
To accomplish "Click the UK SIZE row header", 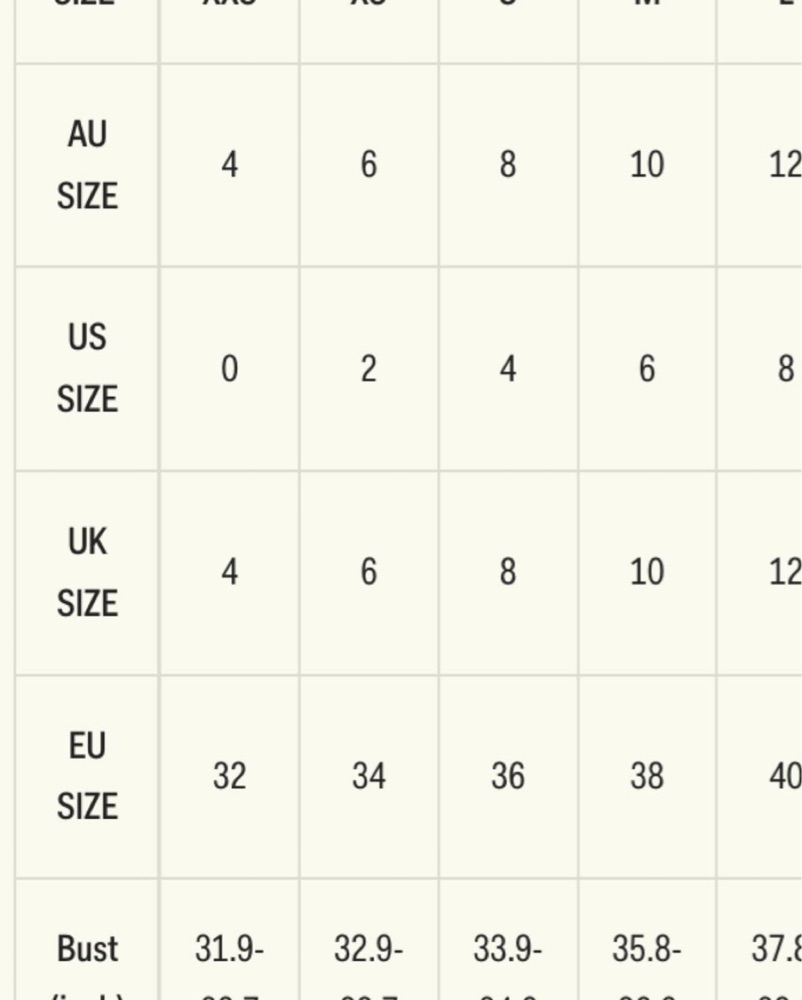I will pos(87,572).
